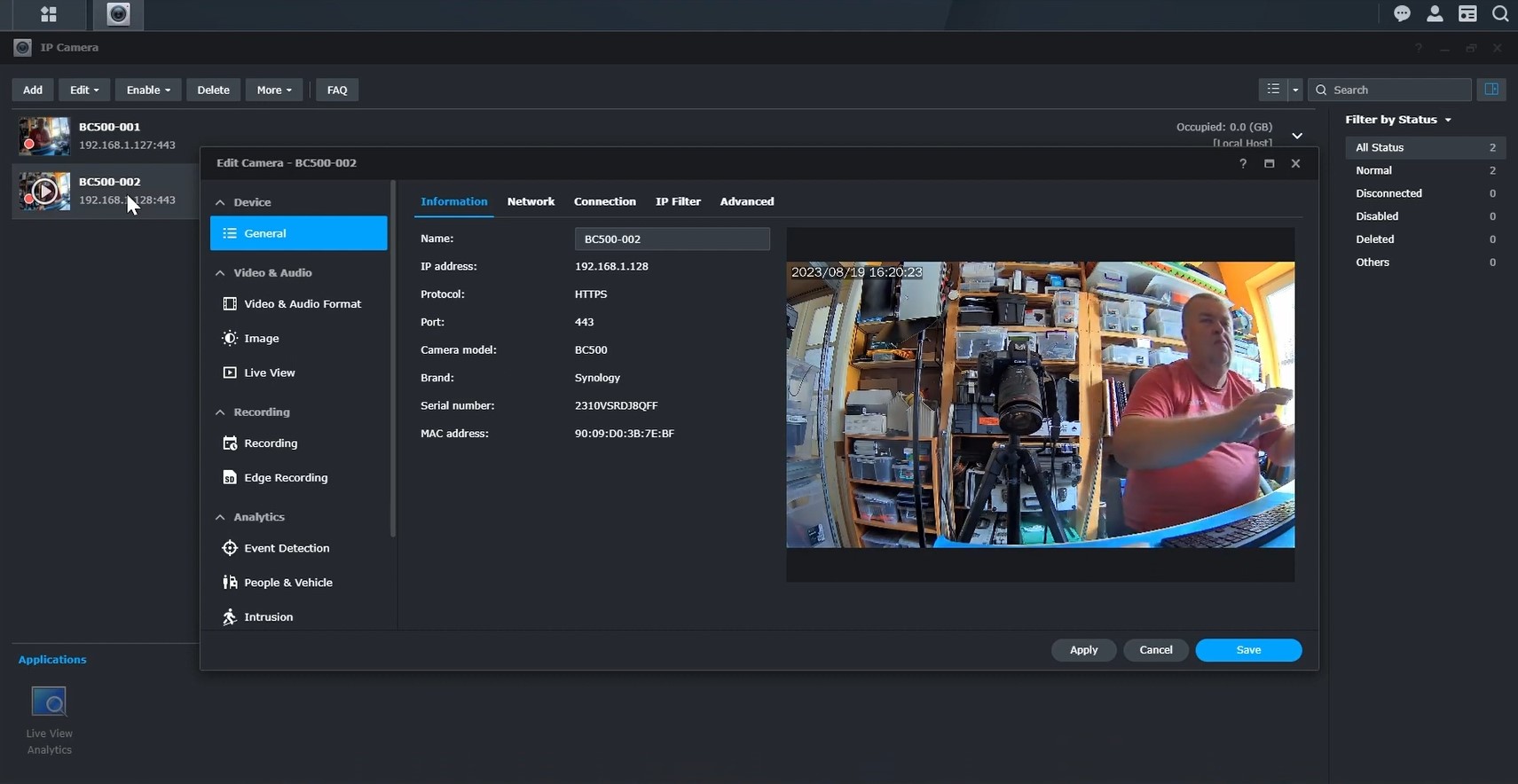The image size is (1518, 784).
Task: Open the Event Detection settings
Action: (x=286, y=548)
